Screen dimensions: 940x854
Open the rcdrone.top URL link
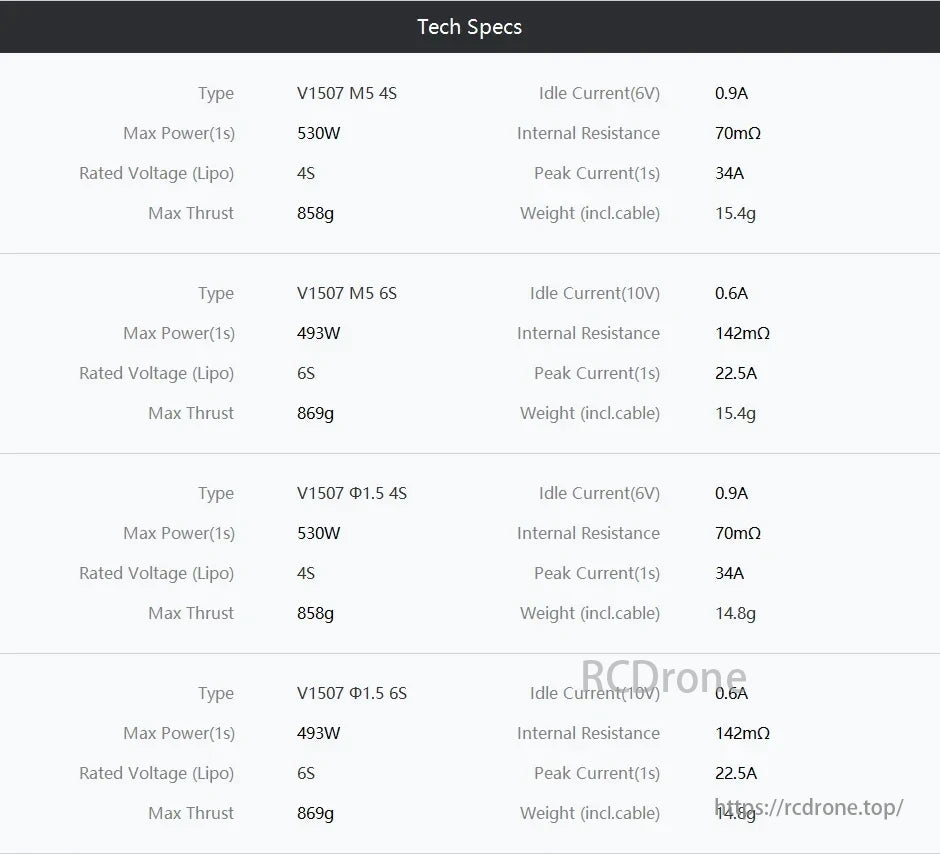[x=809, y=807]
